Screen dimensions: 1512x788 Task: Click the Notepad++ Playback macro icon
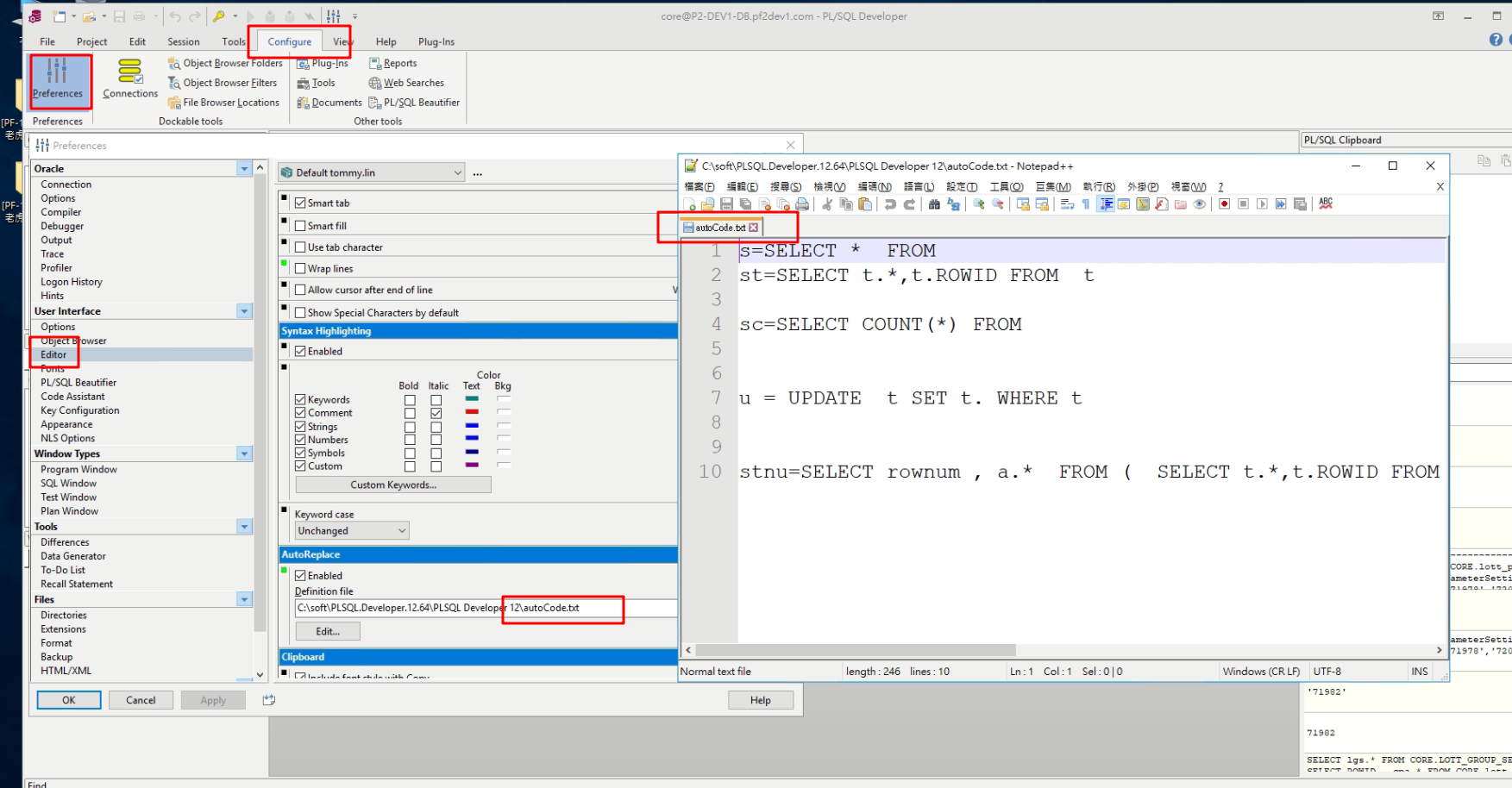pos(1262,204)
